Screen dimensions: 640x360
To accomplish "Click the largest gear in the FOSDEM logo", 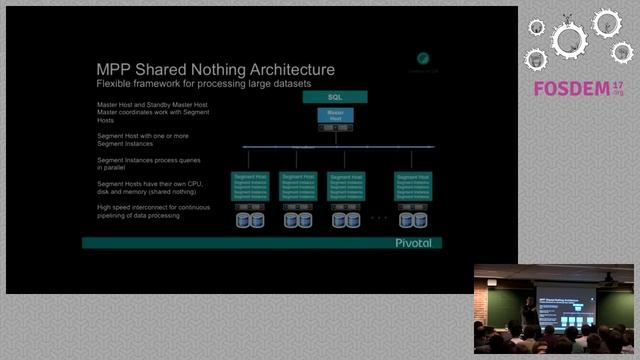I will (569, 41).
